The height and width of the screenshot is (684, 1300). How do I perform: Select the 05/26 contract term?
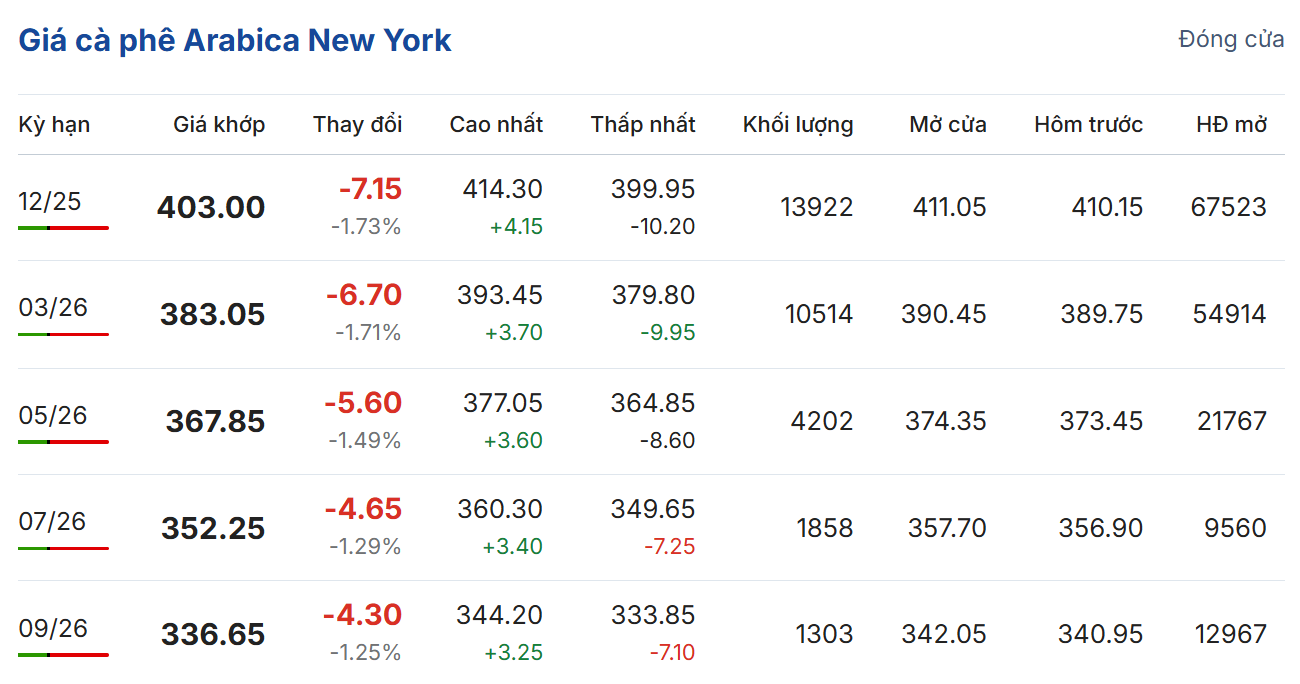point(53,415)
